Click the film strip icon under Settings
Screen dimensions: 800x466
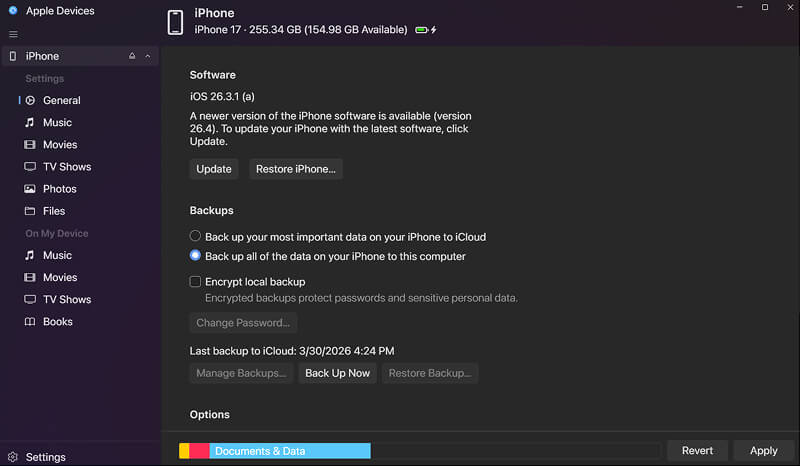coord(30,144)
